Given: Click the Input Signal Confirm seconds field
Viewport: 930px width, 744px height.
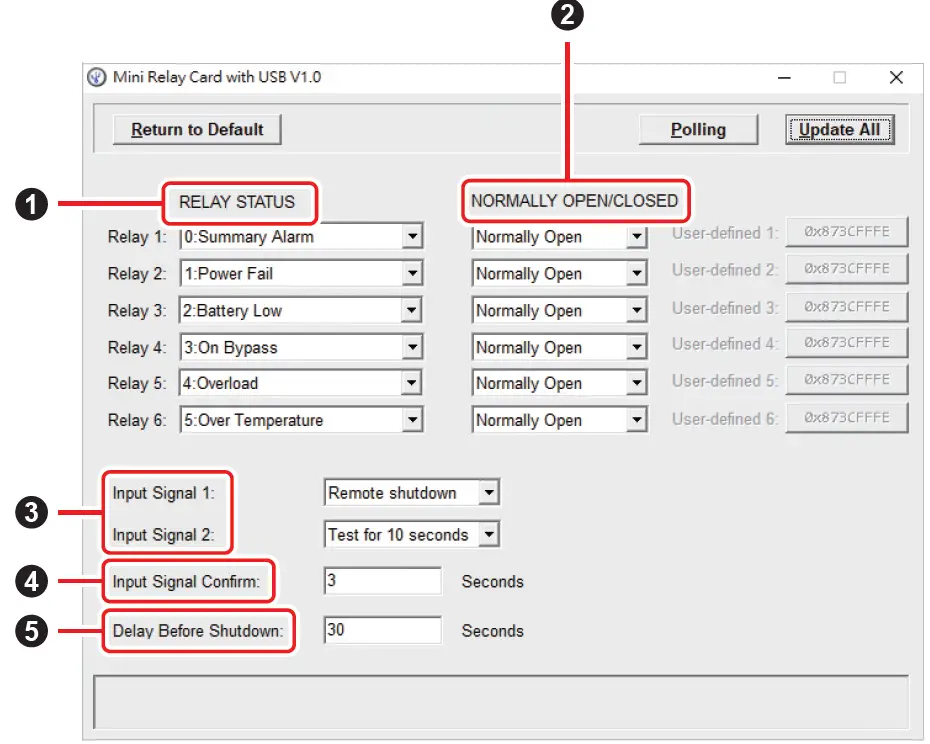Looking at the screenshot, I should click(x=383, y=580).
